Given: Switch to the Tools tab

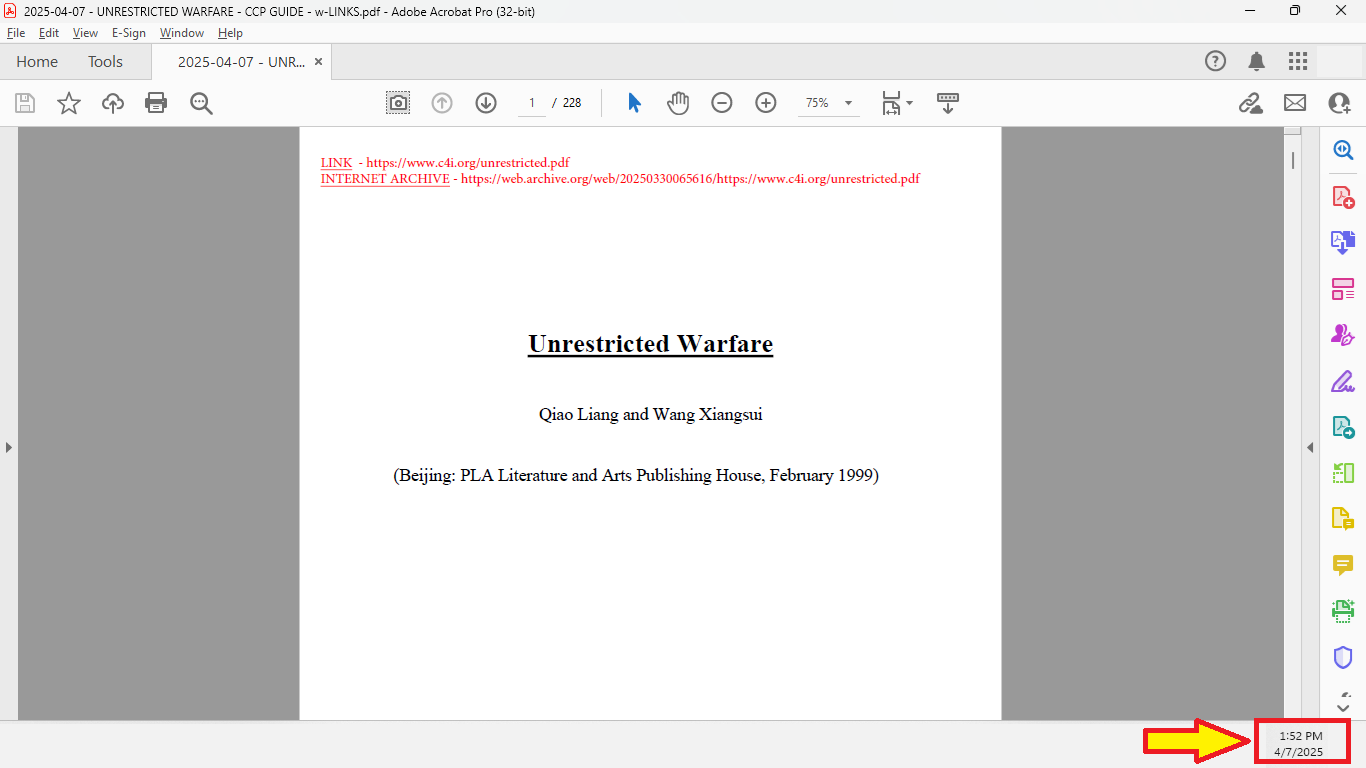Looking at the screenshot, I should 105,61.
